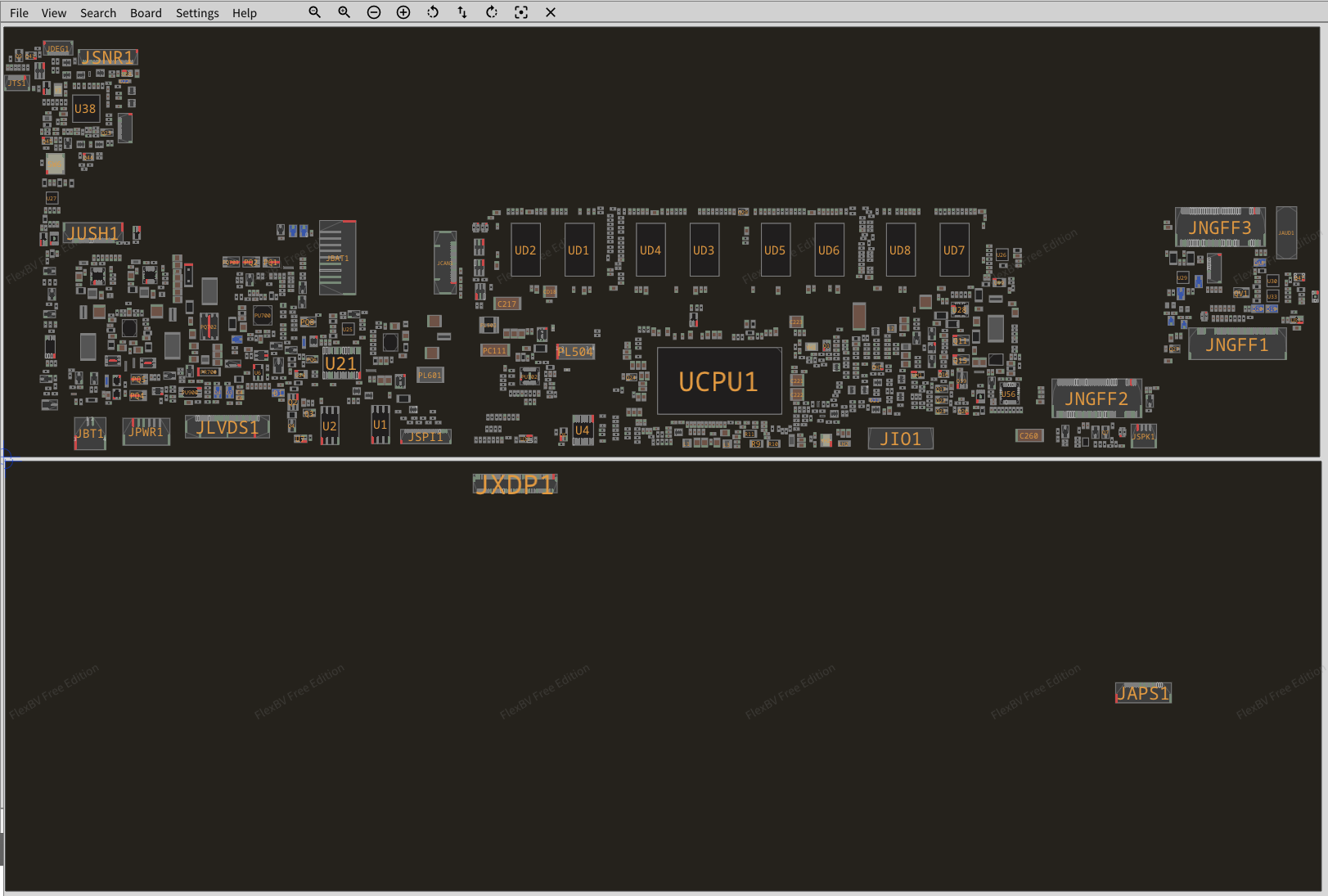Select the UD2 memory chip
Screen dimensions: 1328x896
[525, 250]
